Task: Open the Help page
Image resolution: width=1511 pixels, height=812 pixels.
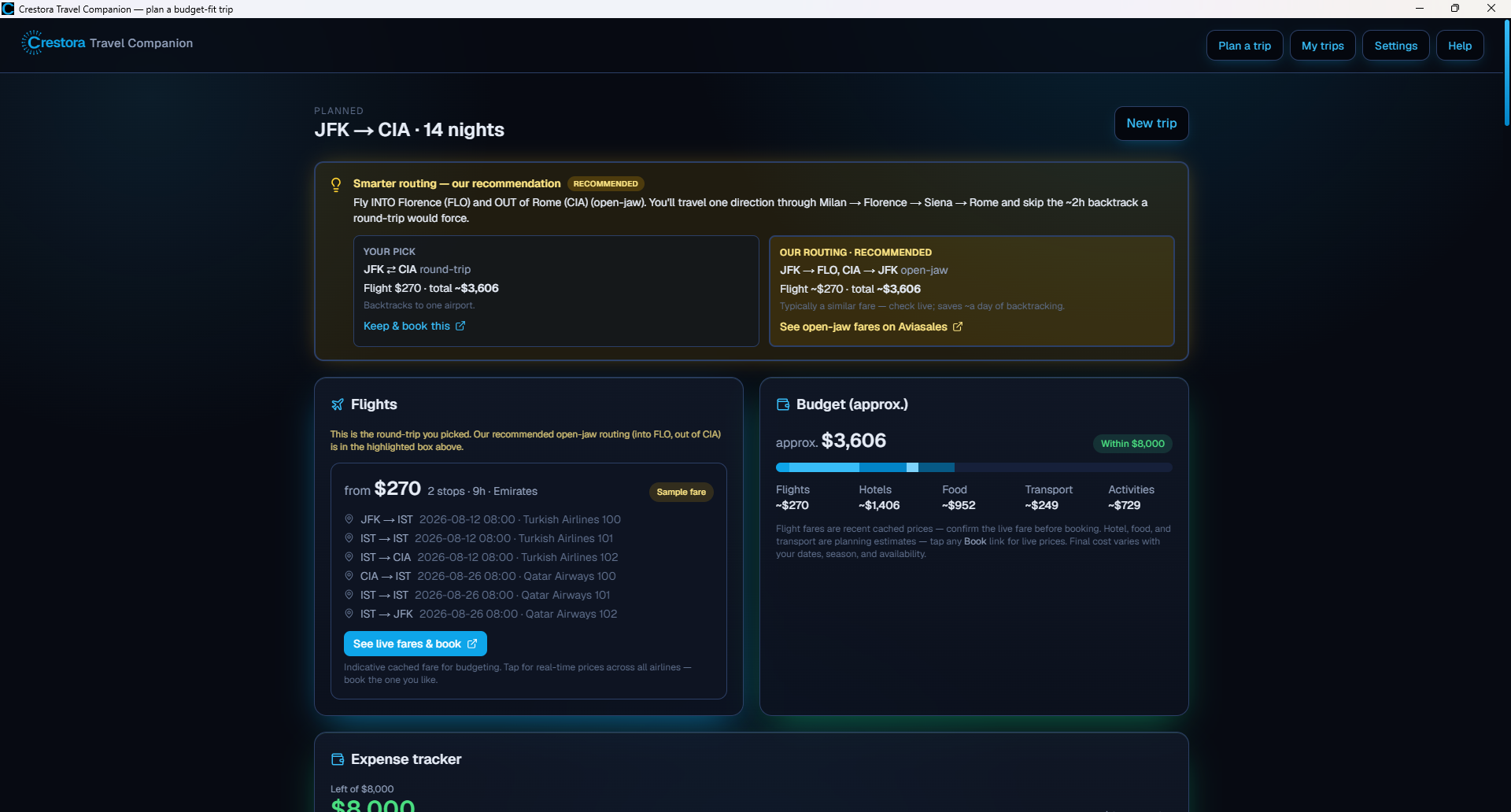Action: click(x=1460, y=46)
